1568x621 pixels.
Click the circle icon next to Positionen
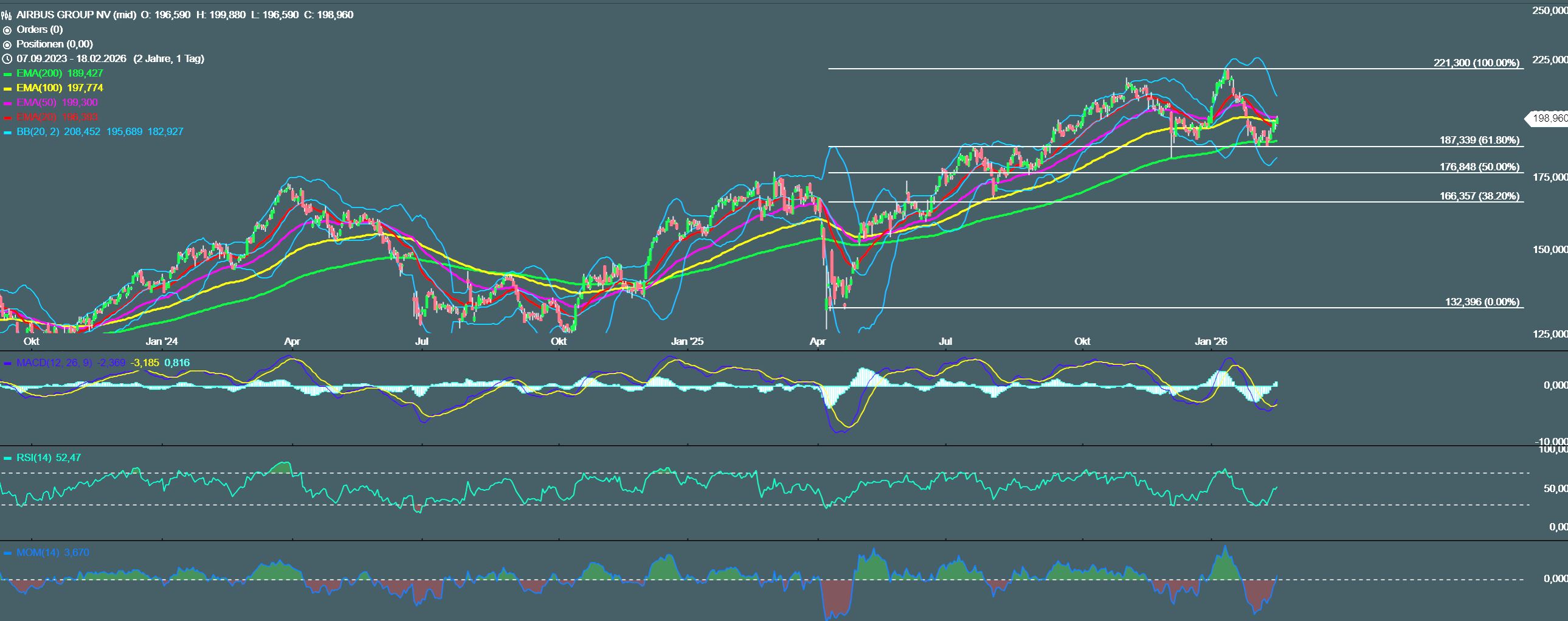(7, 44)
